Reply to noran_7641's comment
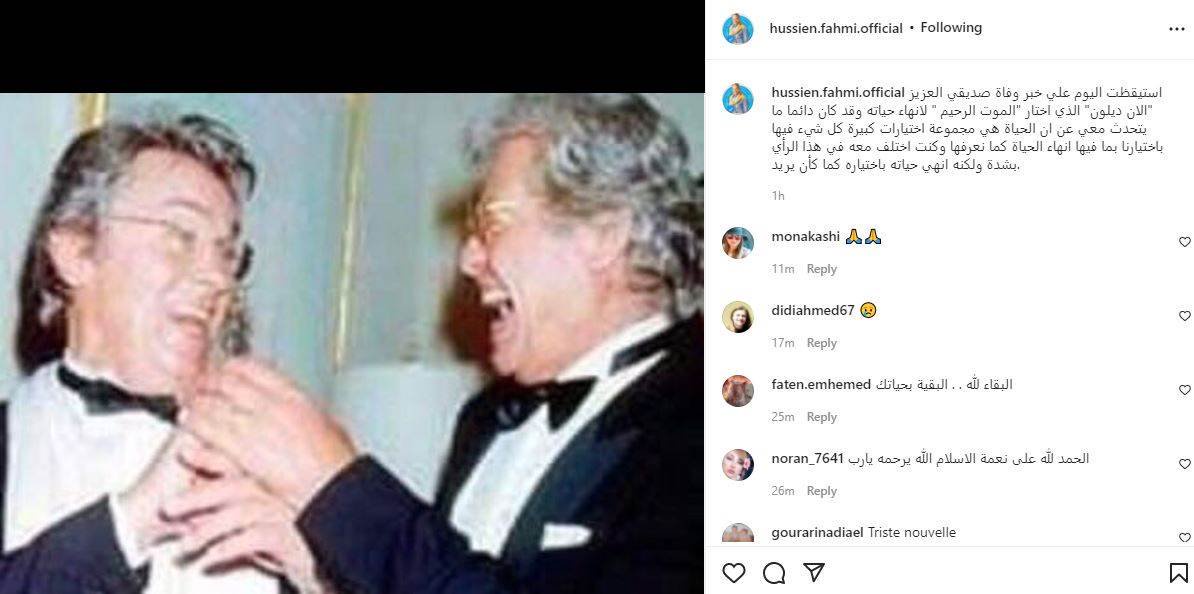This screenshot has width=1194, height=594. (822, 490)
